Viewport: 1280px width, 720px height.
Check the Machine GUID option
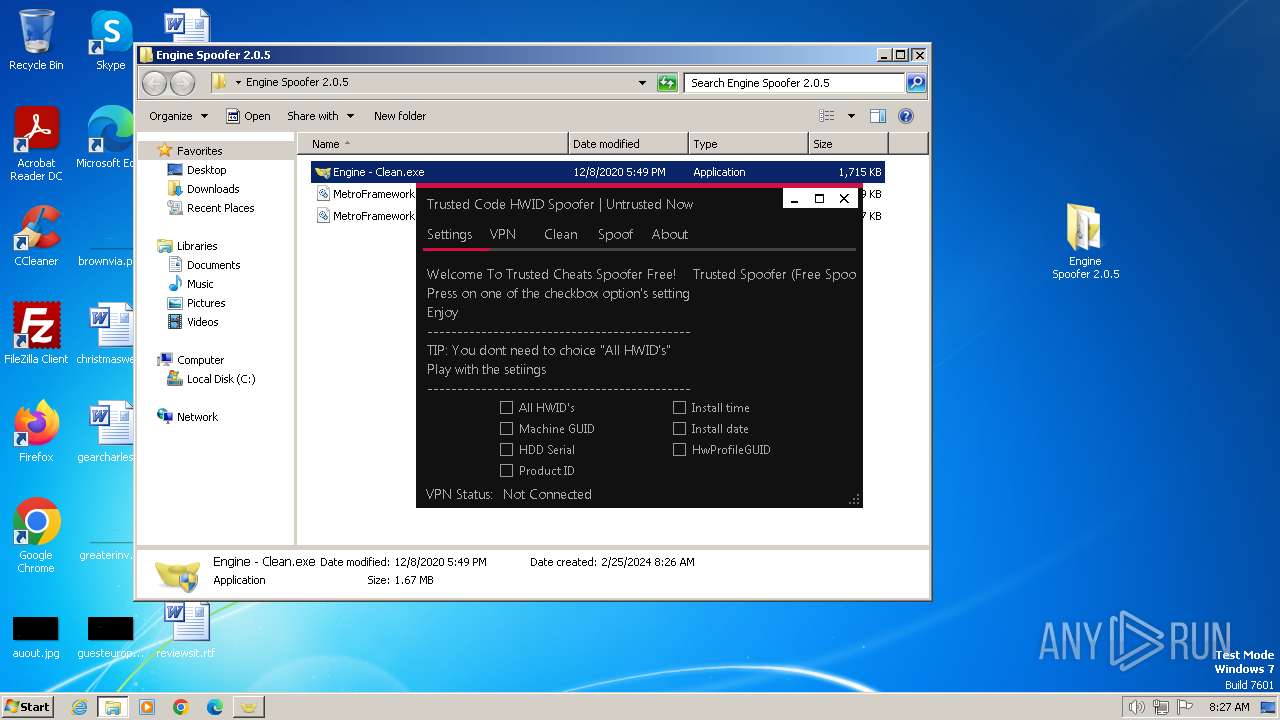[x=506, y=429]
